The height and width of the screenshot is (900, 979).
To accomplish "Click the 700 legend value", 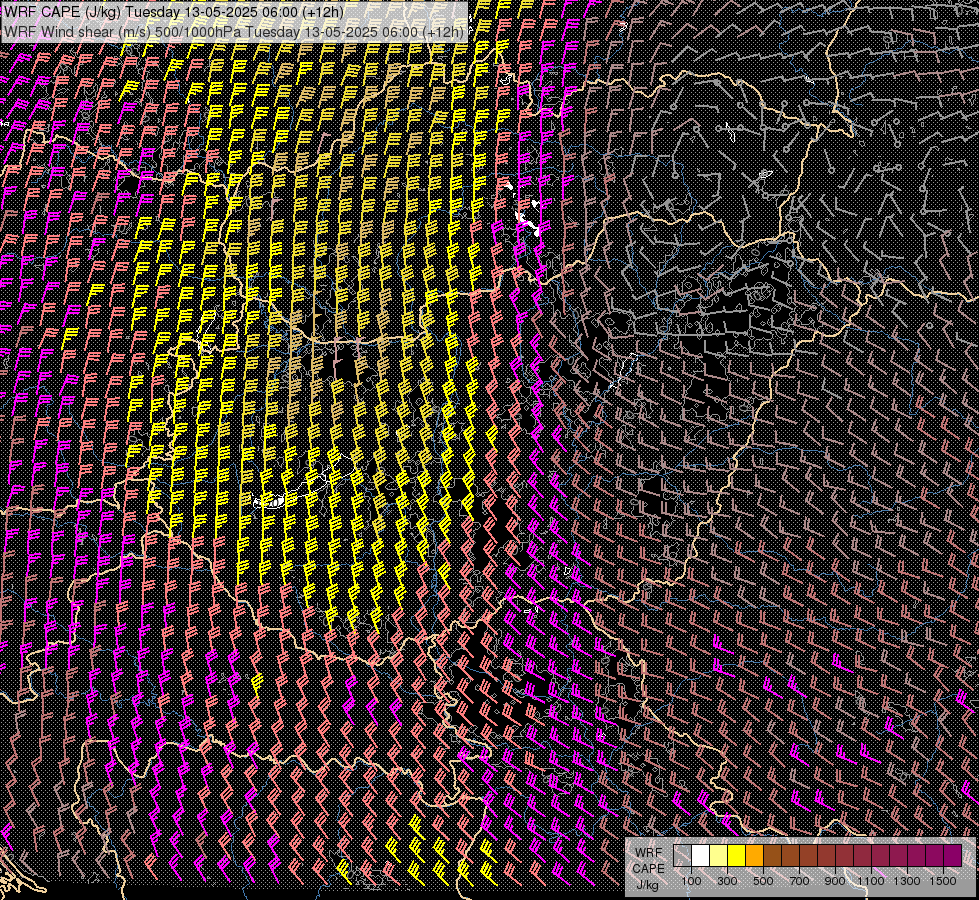I will click(799, 881).
